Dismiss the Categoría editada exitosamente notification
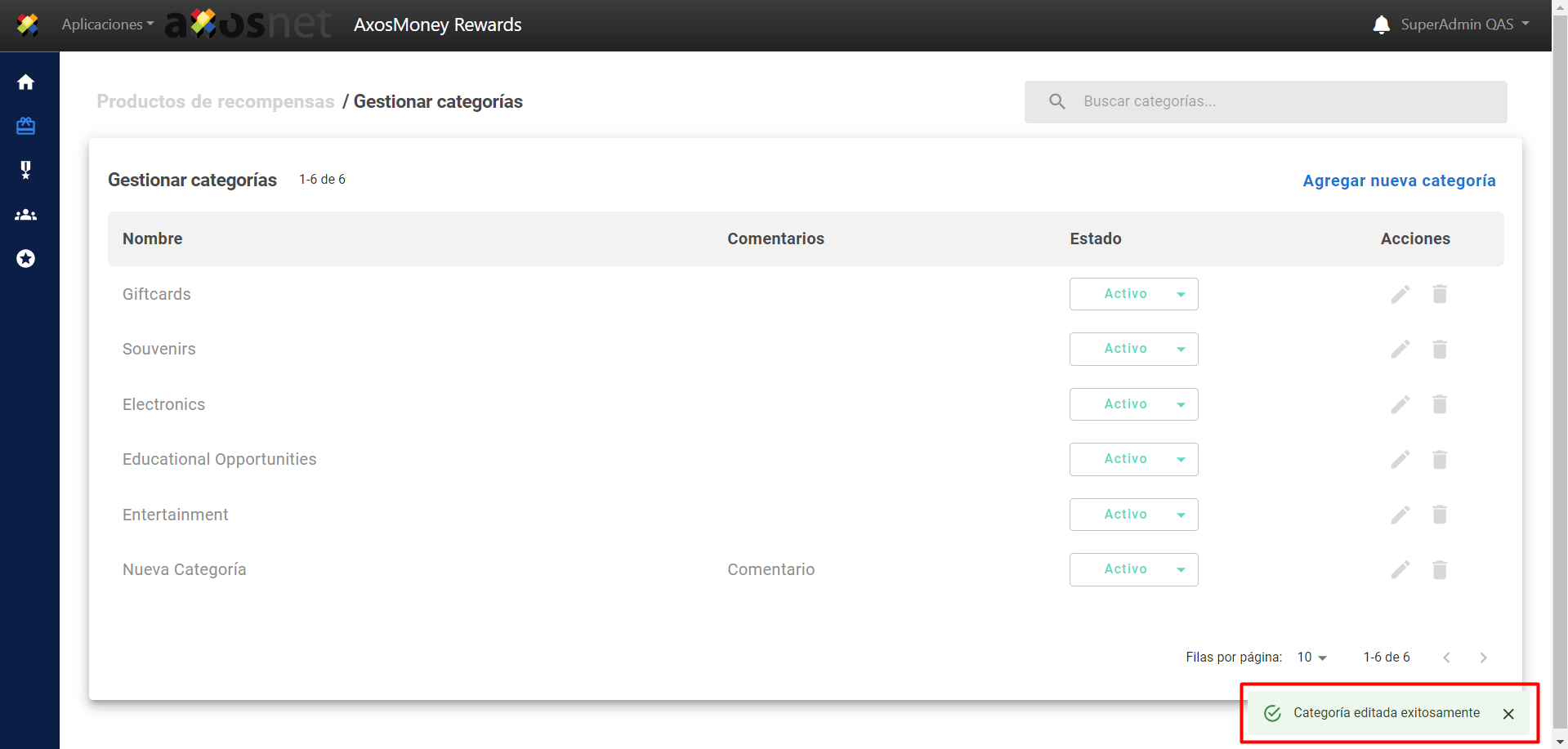Viewport: 1568px width, 749px height. pyautogui.click(x=1508, y=714)
